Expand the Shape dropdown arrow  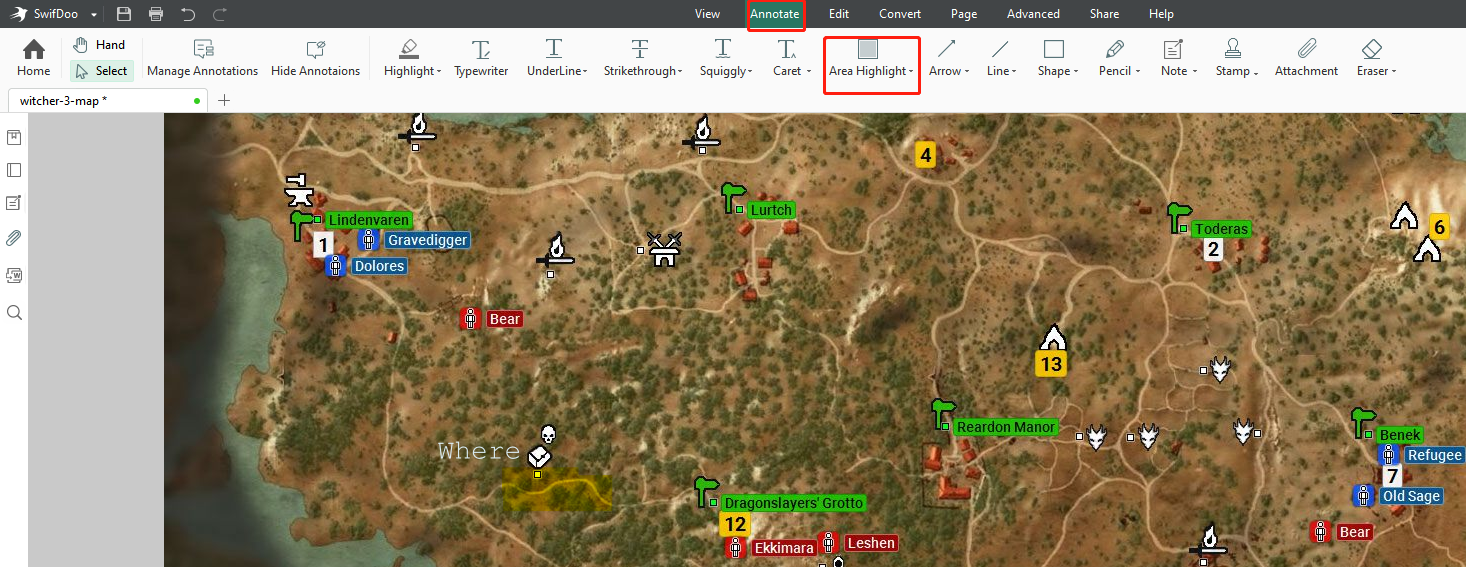pos(1076,72)
